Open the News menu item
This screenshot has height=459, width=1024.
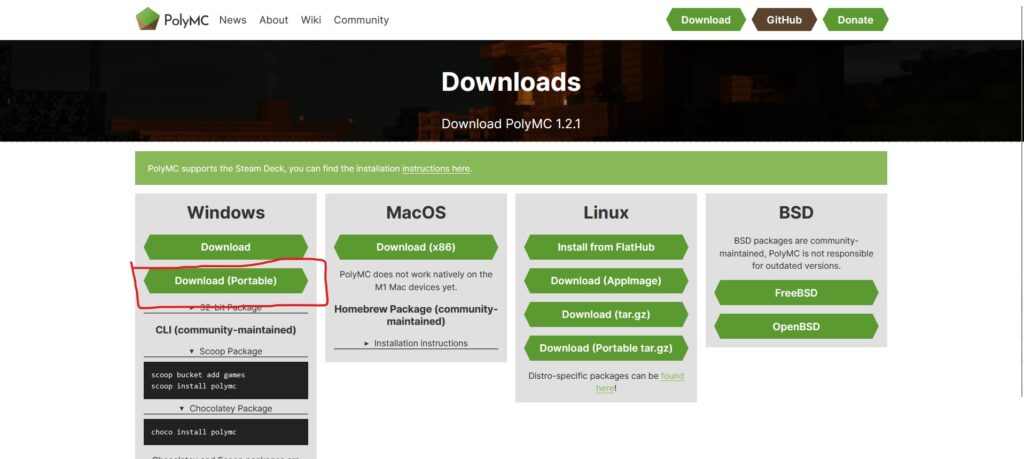pos(232,20)
